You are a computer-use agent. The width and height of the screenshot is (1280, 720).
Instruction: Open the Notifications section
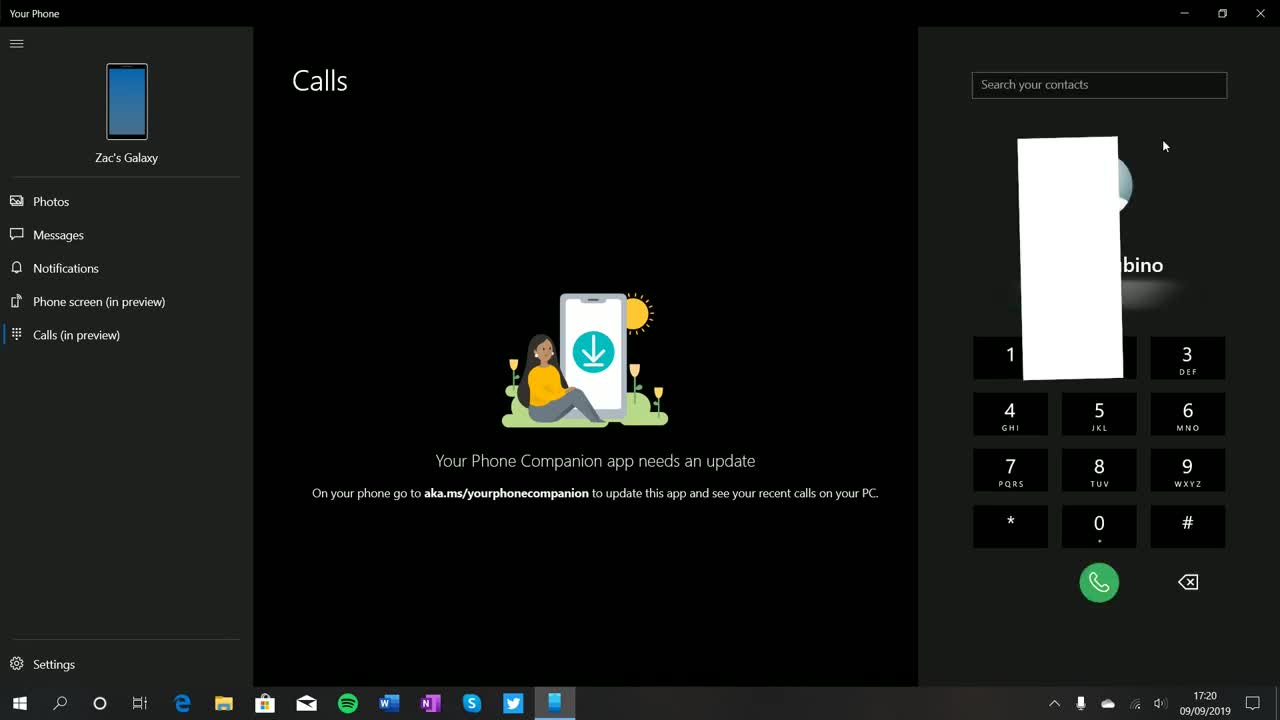[x=126, y=268]
